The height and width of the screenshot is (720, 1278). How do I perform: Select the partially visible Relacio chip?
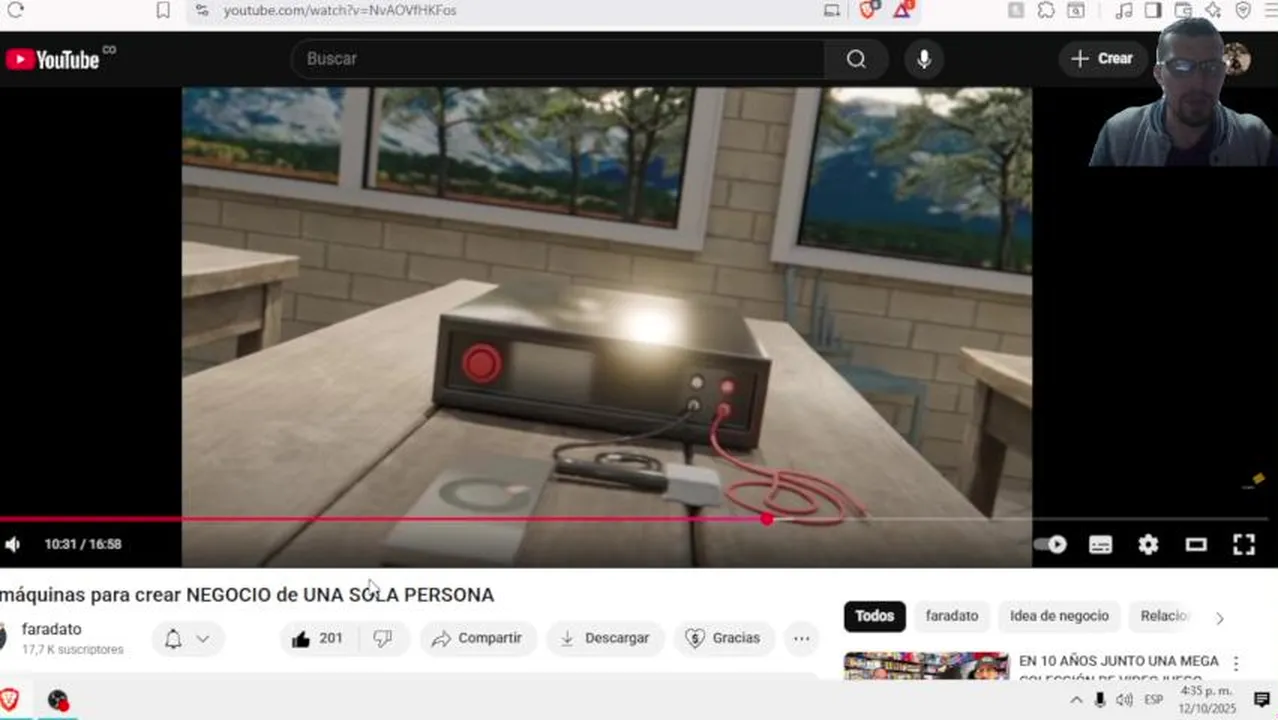[x=1162, y=616]
